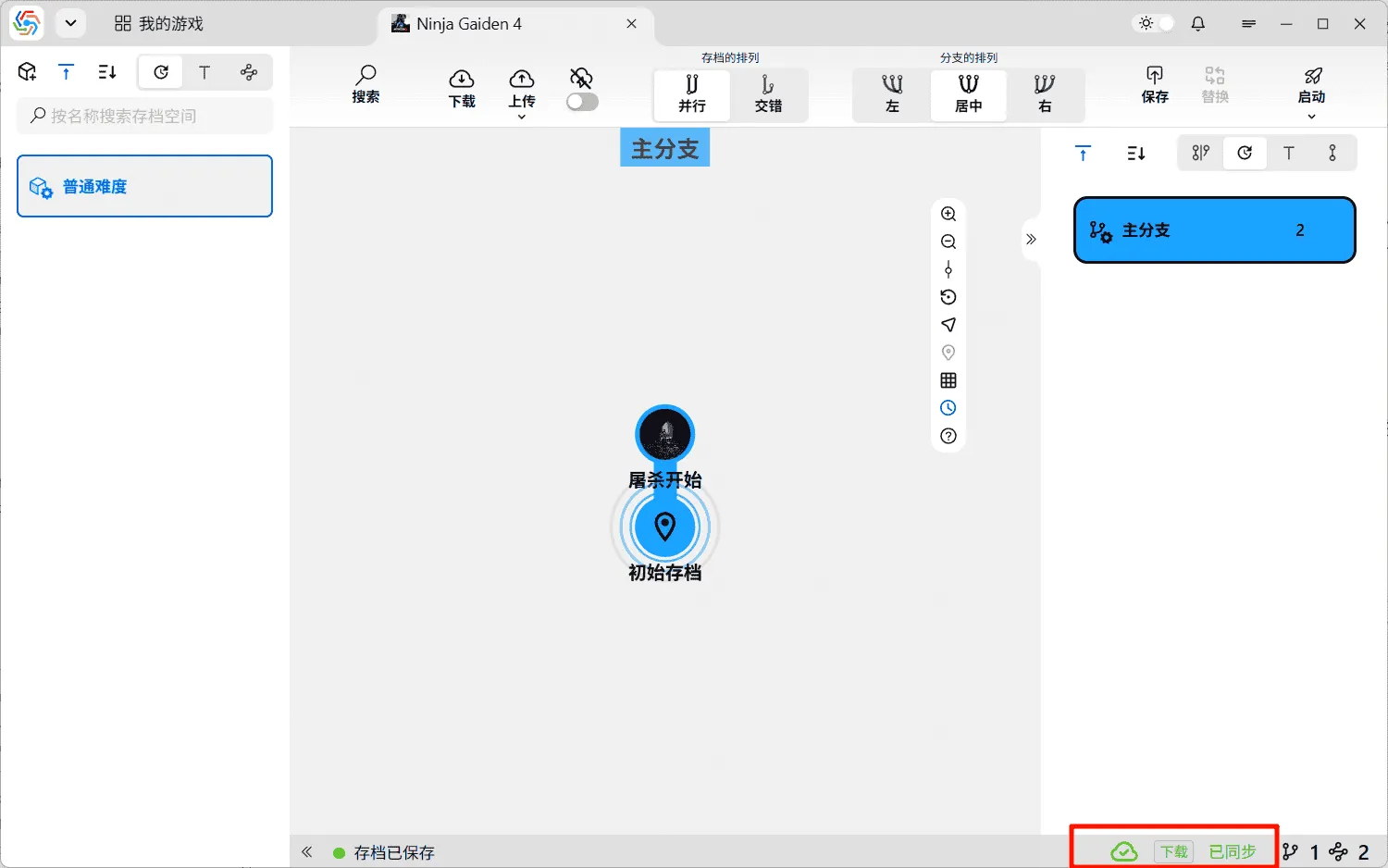Expand the Launch (启动) dropdown

coord(1311,117)
